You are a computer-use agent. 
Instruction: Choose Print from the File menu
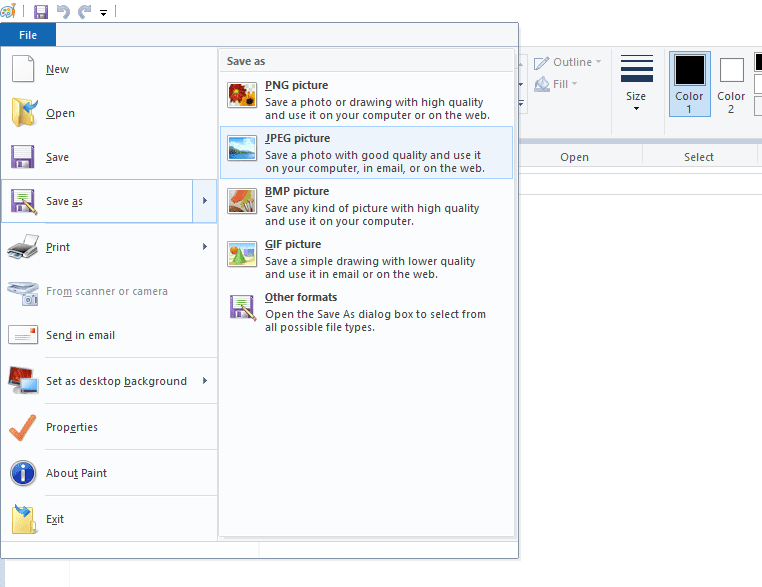coord(109,247)
